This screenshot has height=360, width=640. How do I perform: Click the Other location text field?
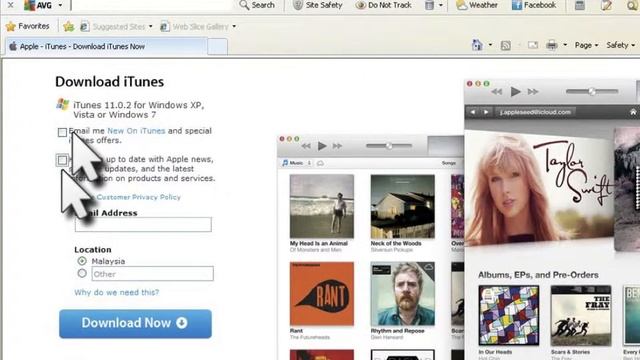tap(153, 274)
